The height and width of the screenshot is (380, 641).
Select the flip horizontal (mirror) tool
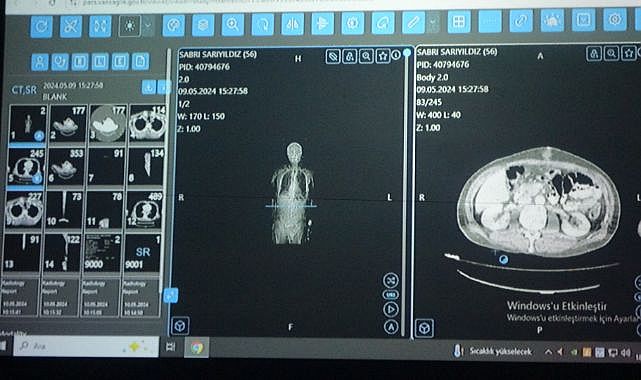click(292, 25)
